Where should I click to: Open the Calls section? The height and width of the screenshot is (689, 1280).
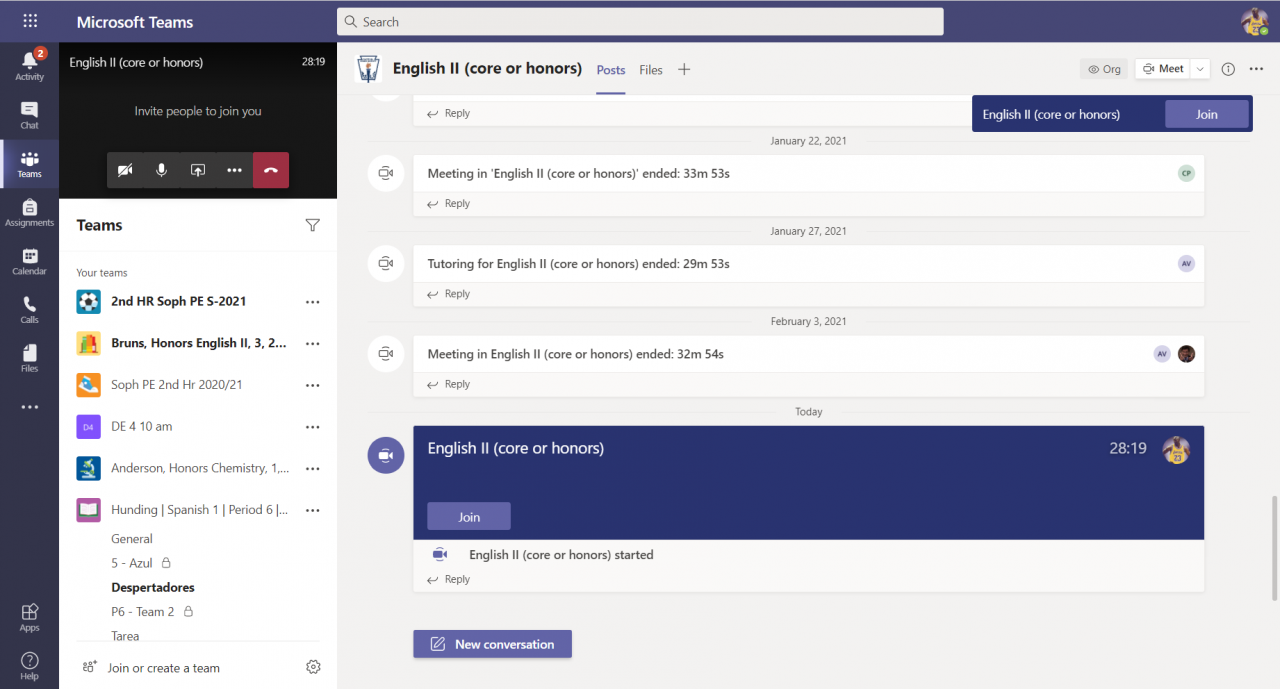29,309
